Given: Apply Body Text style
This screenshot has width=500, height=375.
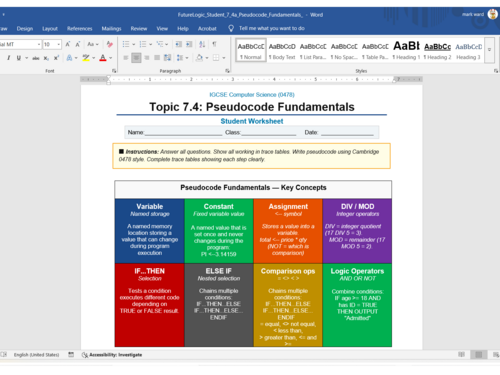Looking at the screenshot, I should (x=282, y=50).
